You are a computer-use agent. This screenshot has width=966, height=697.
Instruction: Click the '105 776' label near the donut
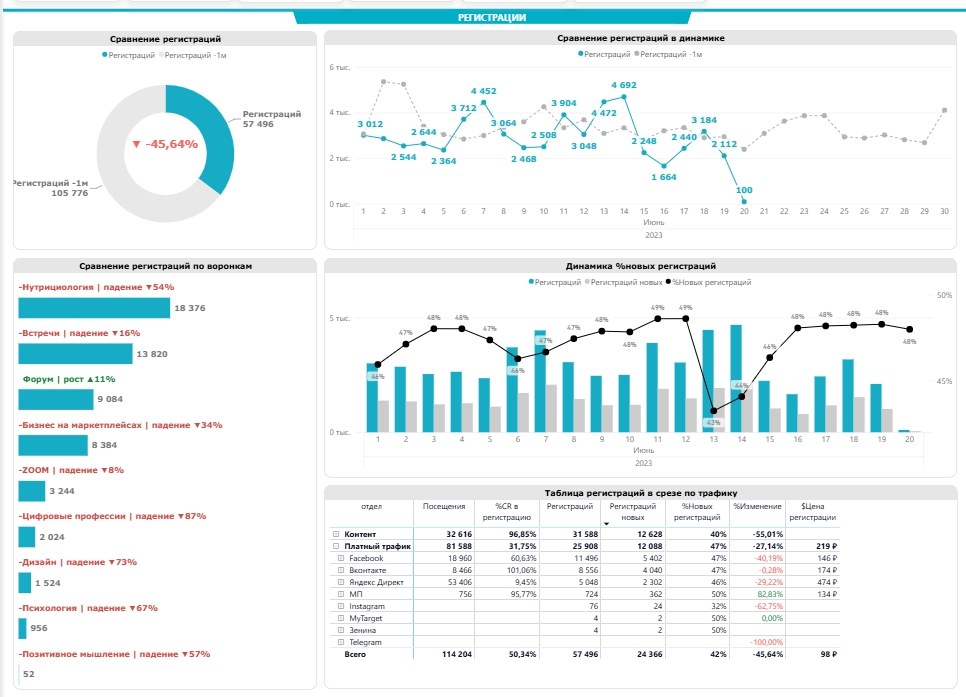[70, 193]
